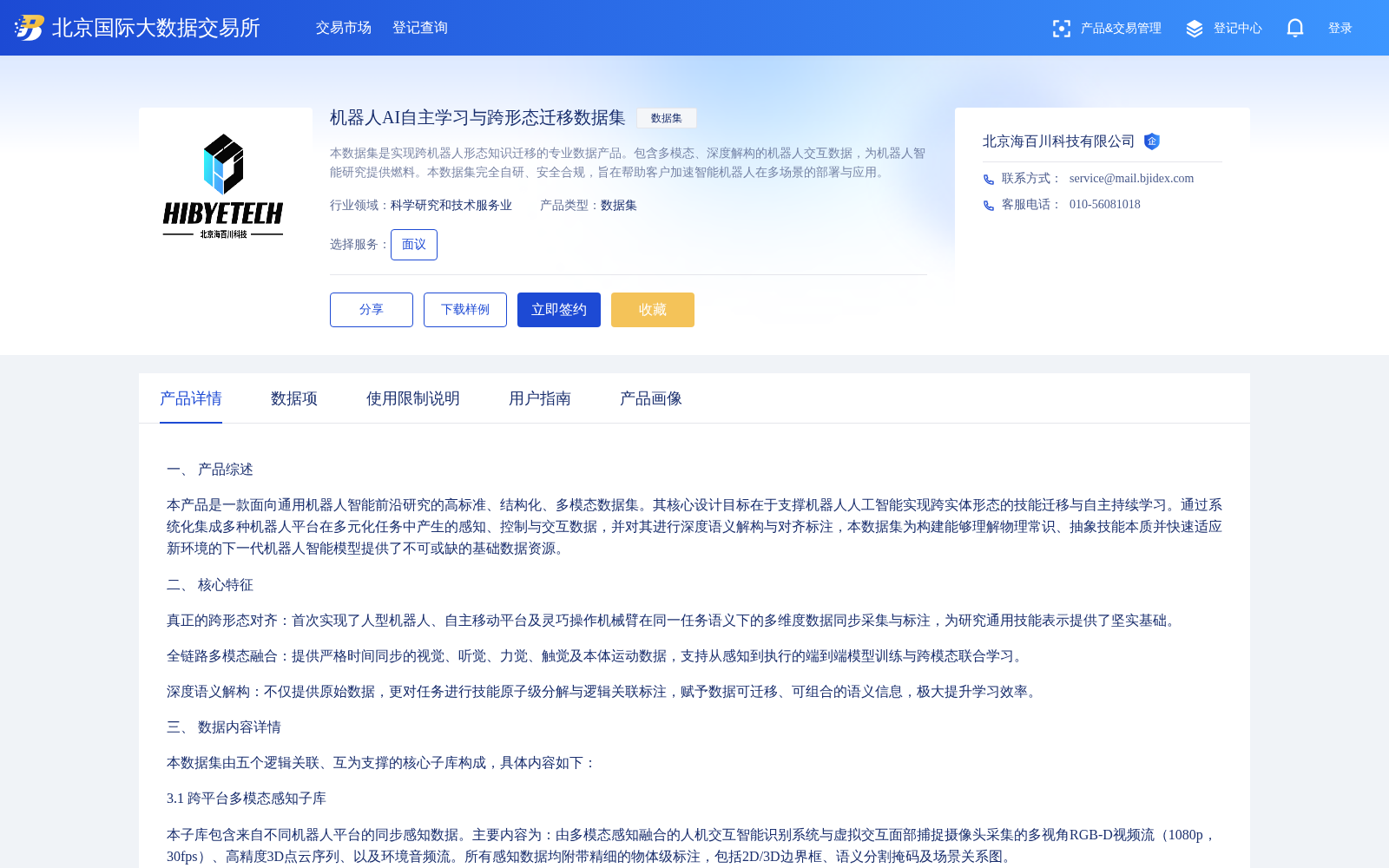Switch to the 数据项 tab
The image size is (1389, 868).
[294, 398]
